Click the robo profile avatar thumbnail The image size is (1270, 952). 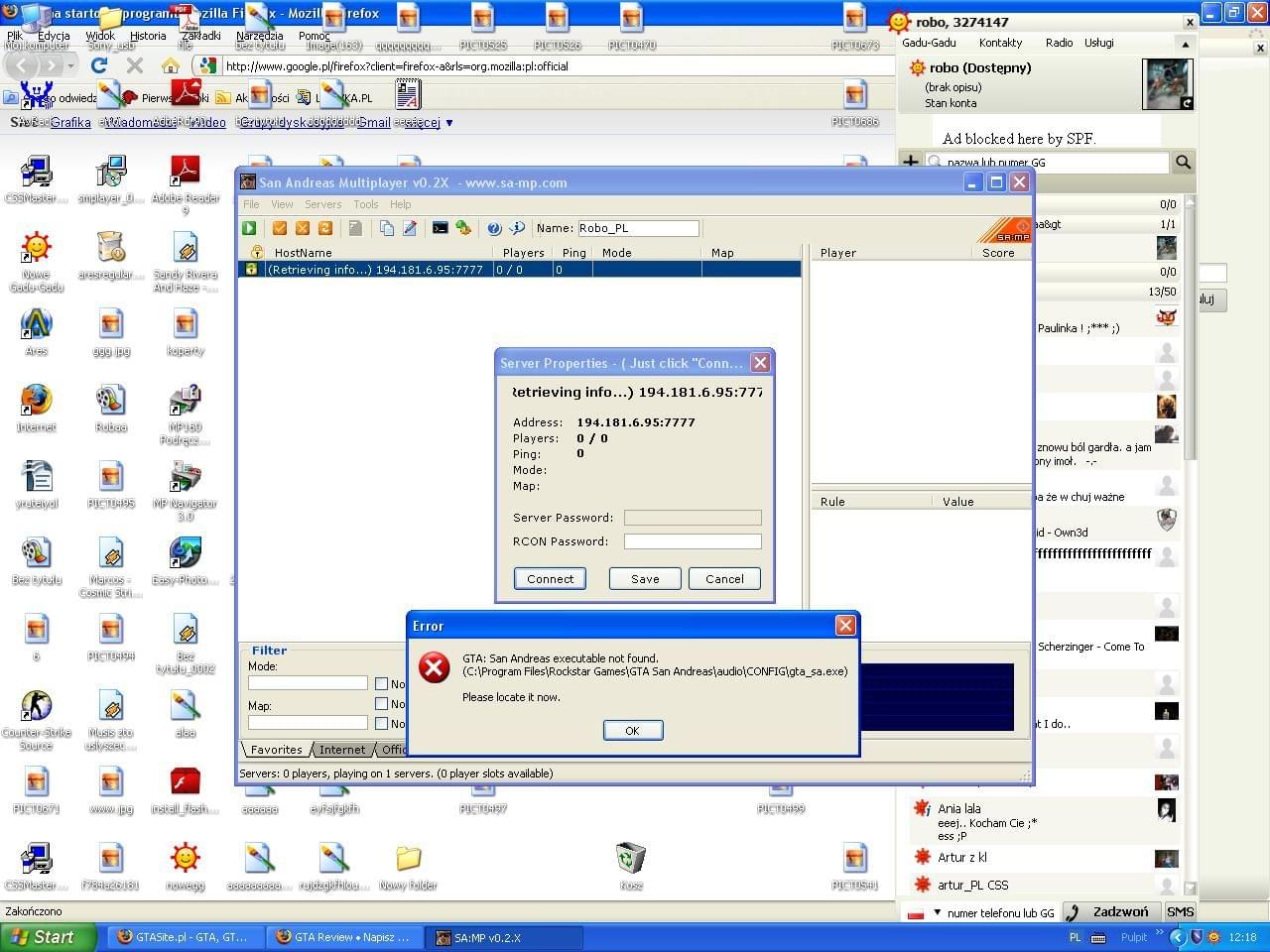1168,84
